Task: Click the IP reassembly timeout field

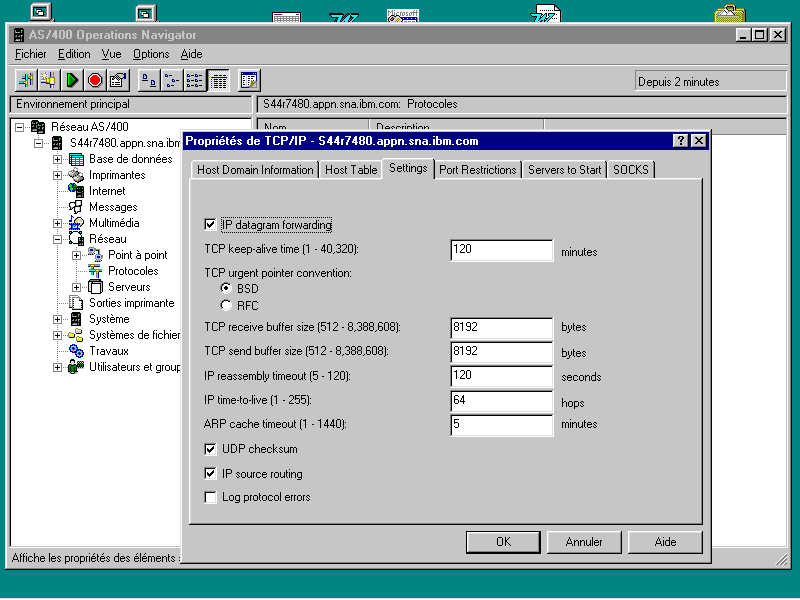Action: (502, 376)
